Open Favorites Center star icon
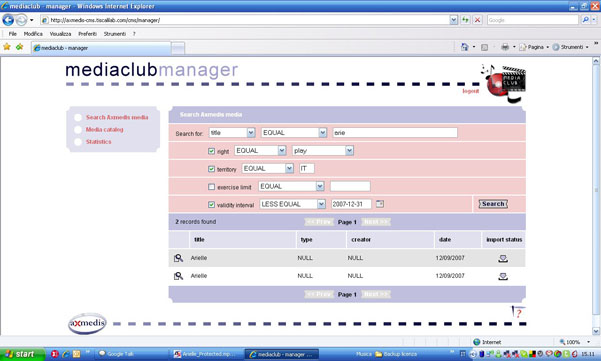The width and height of the screenshot is (601, 361). point(7,47)
